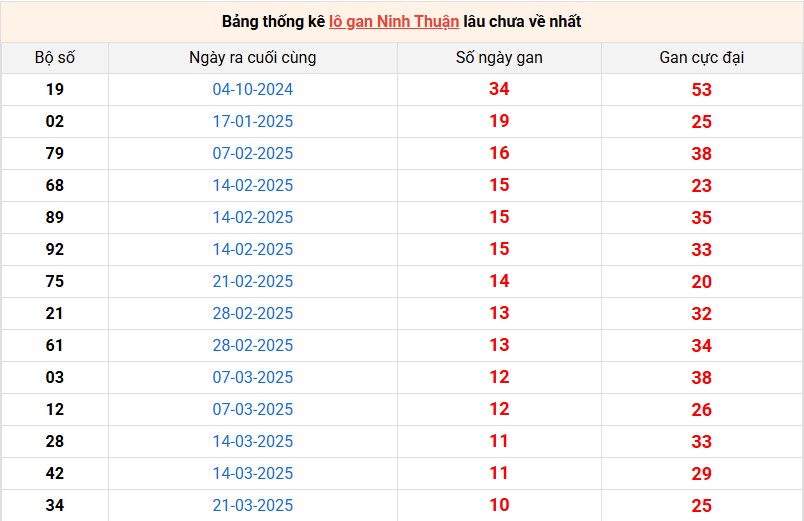Click max gan value 33 in row 28

tap(701, 442)
